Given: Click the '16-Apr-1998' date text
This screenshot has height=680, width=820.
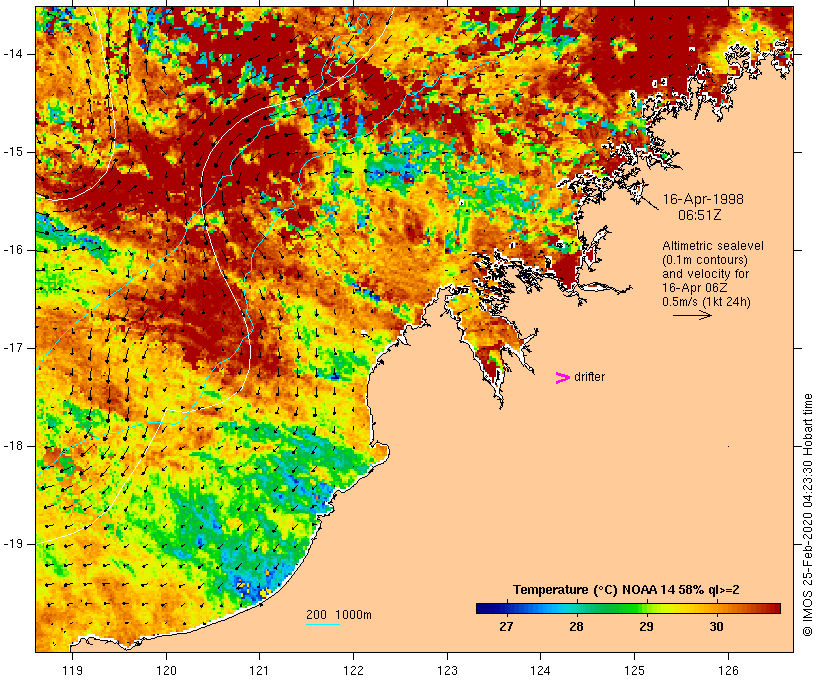Looking at the screenshot, I should [x=703, y=199].
